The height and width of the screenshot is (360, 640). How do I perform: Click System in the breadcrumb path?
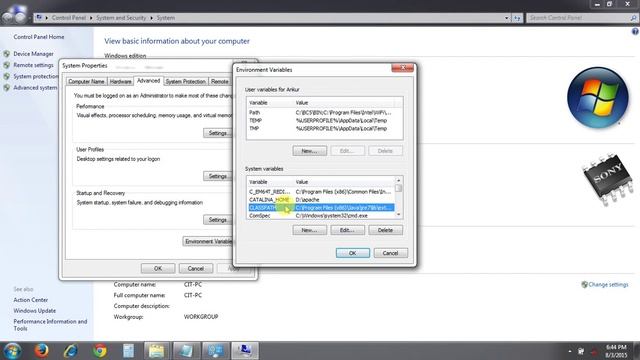click(x=165, y=18)
